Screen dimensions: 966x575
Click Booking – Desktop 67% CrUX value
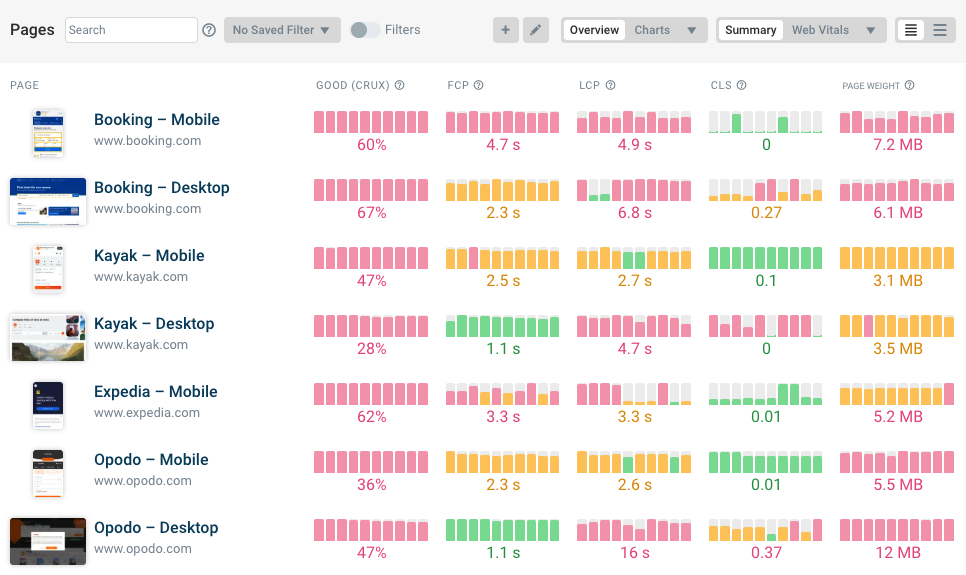(x=371, y=213)
